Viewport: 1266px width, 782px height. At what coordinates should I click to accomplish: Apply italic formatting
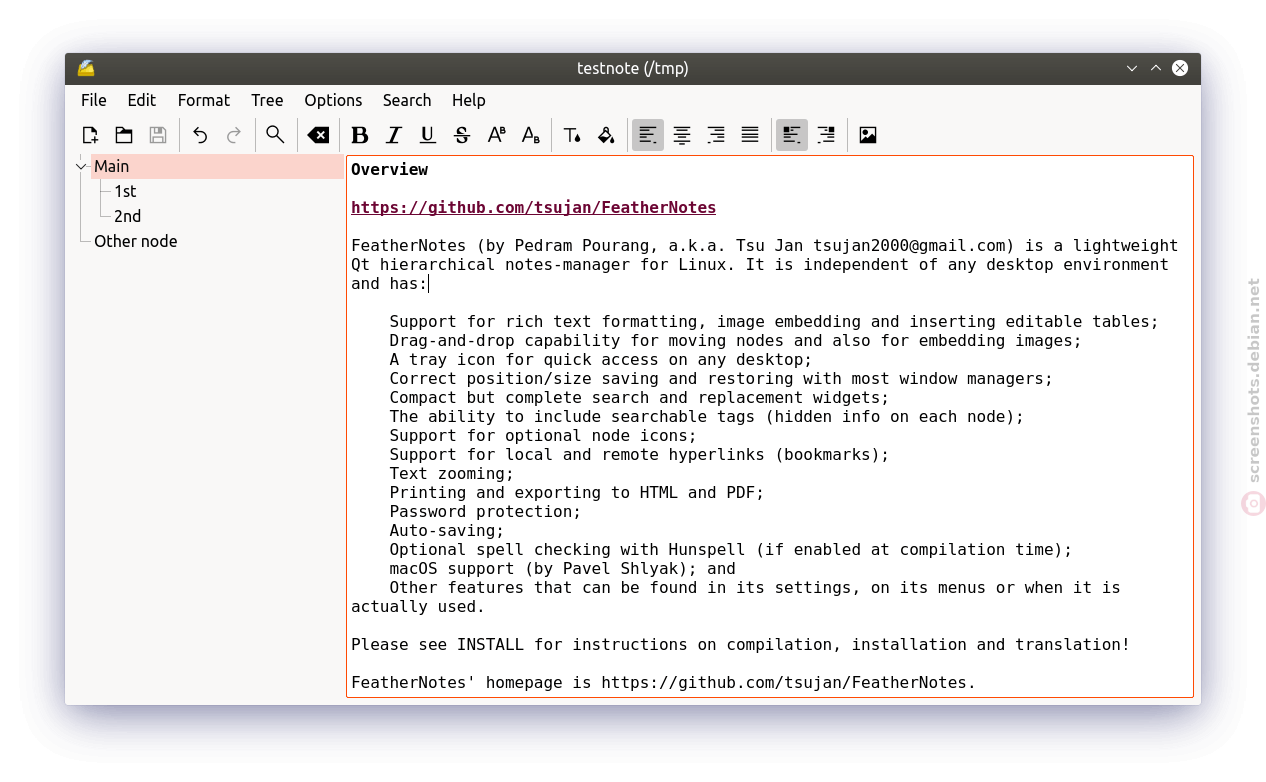(394, 135)
